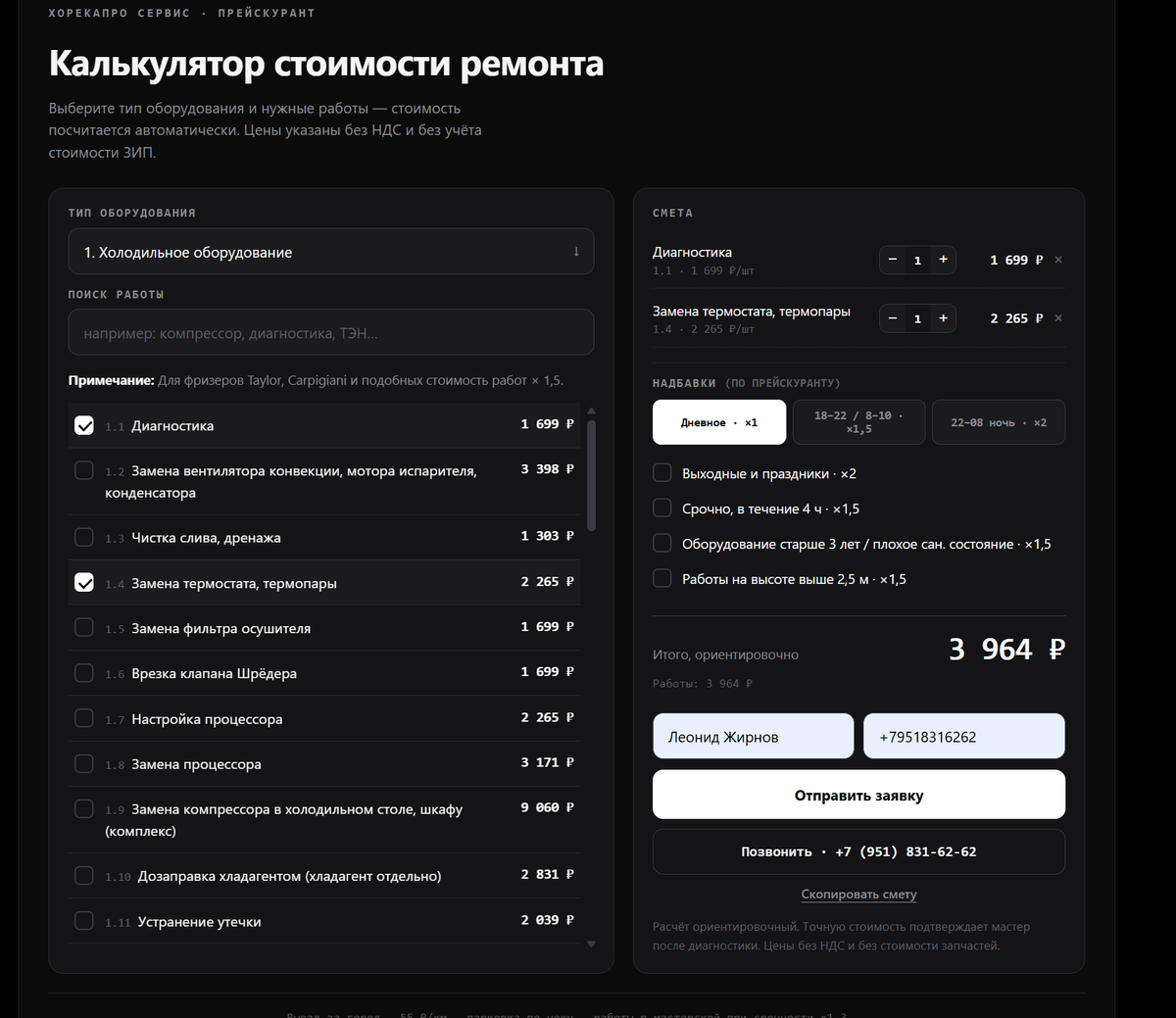
Task: Remove Диагностика line from the estimate
Action: 1058,260
